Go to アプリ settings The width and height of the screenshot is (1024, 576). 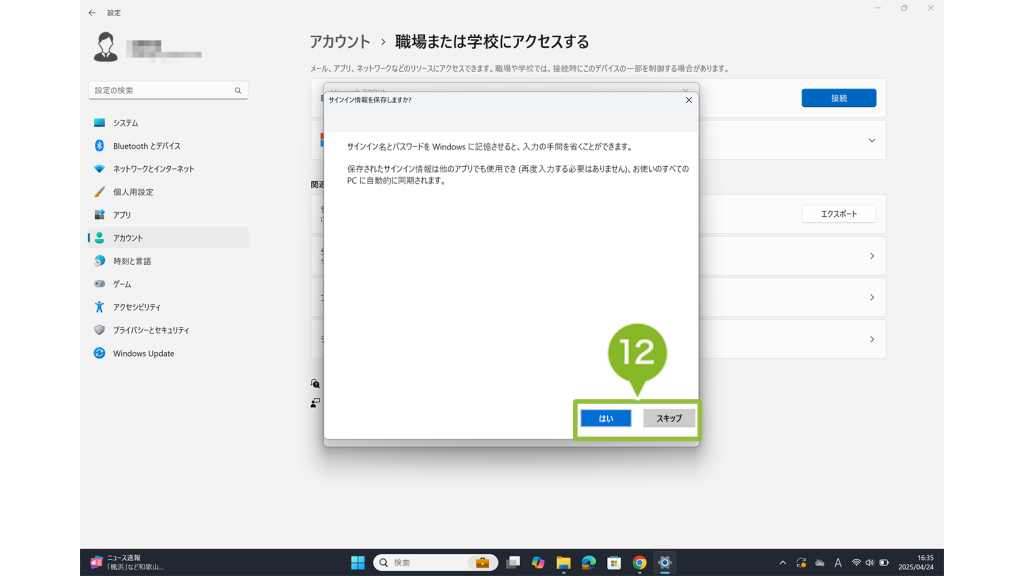tap(122, 215)
